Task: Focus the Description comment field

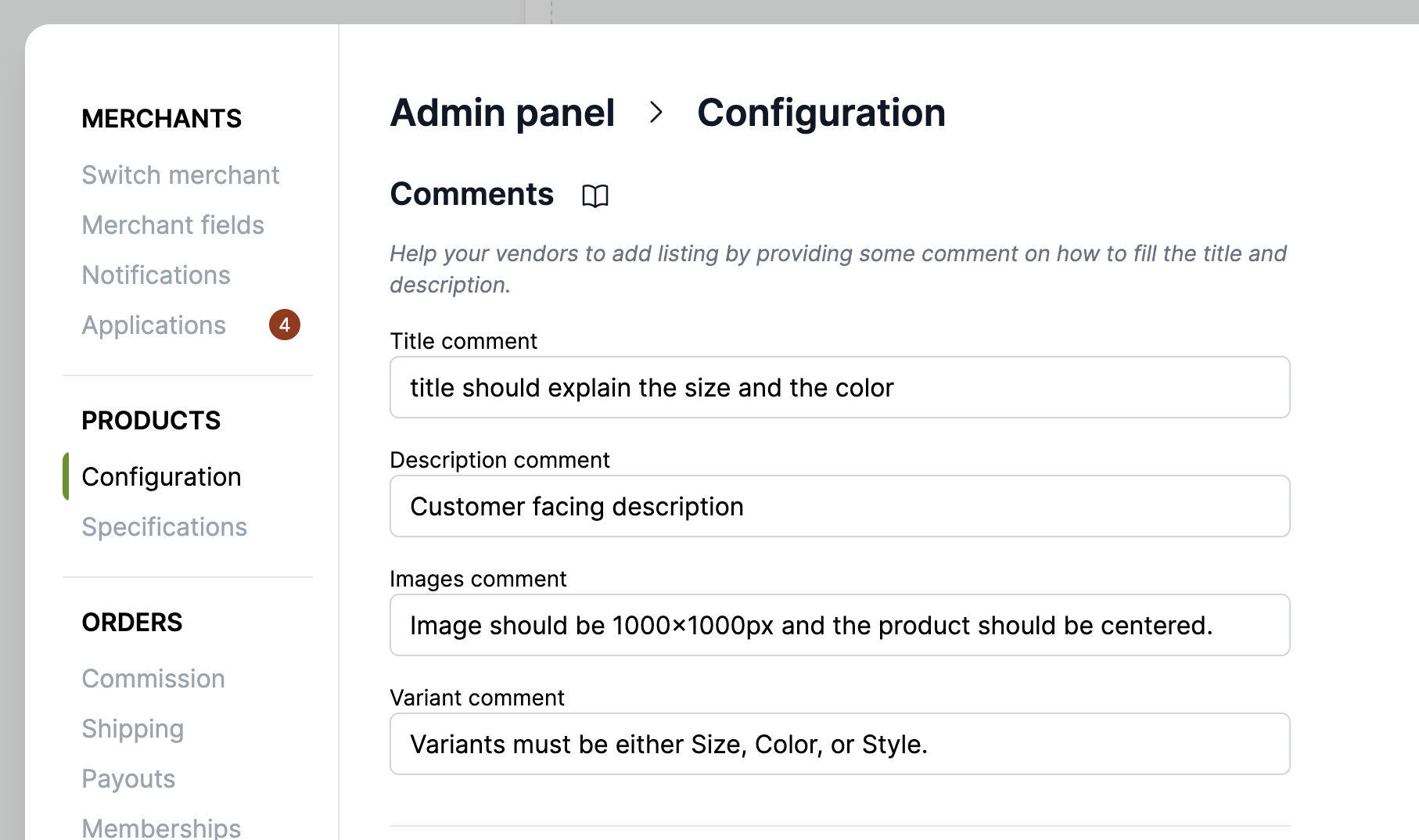Action: (x=839, y=506)
